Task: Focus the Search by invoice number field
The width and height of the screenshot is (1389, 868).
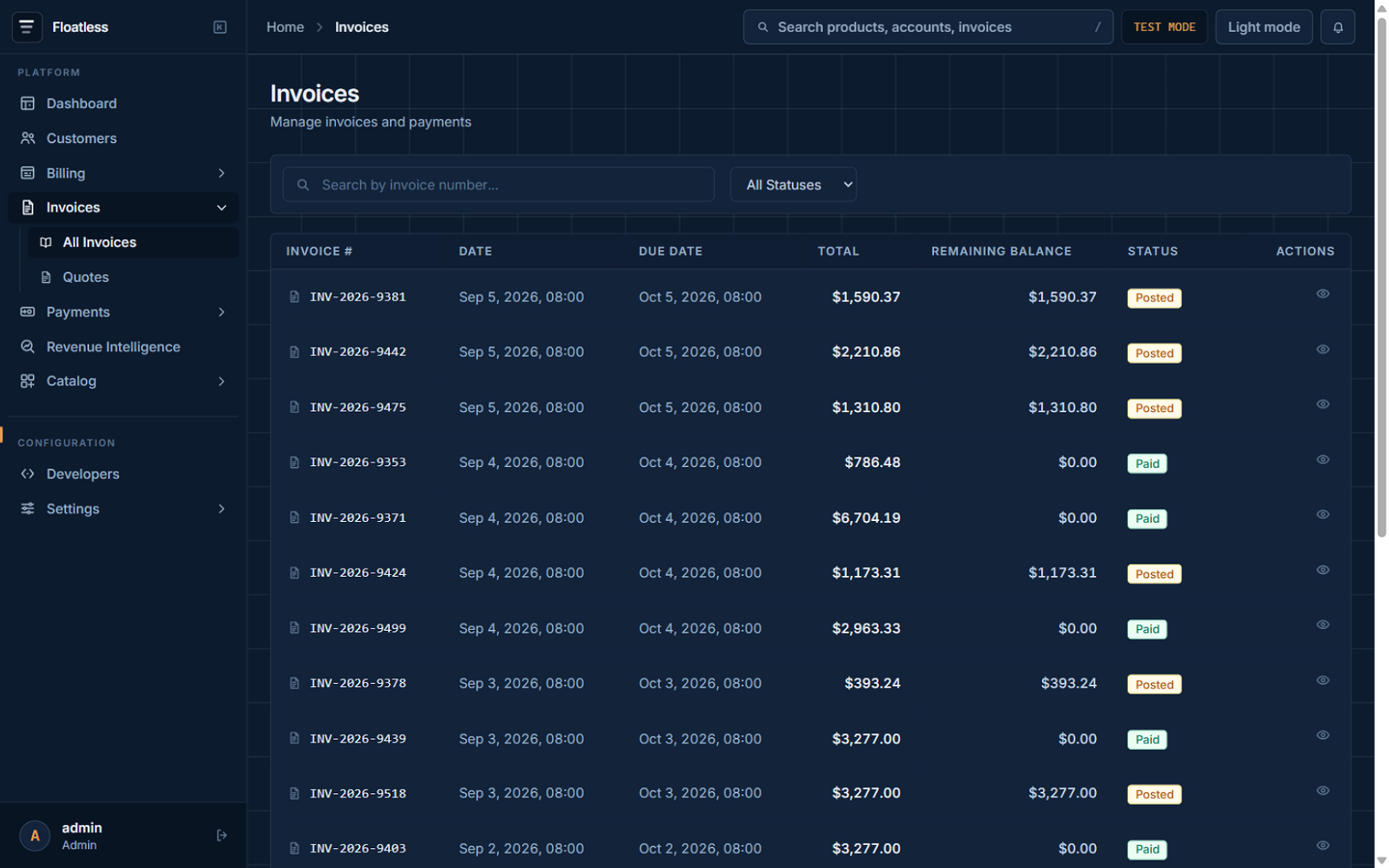Action: coord(498,184)
